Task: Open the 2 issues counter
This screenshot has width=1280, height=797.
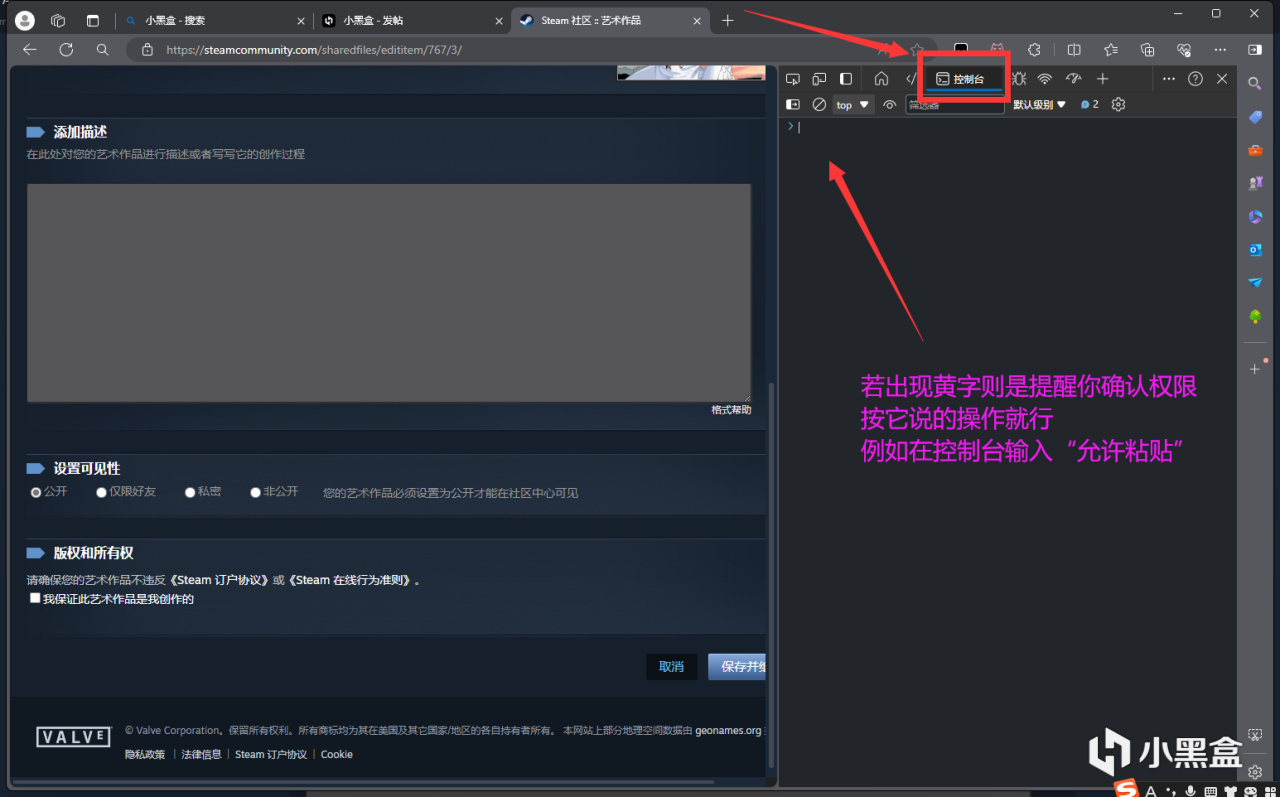Action: click(x=1089, y=104)
